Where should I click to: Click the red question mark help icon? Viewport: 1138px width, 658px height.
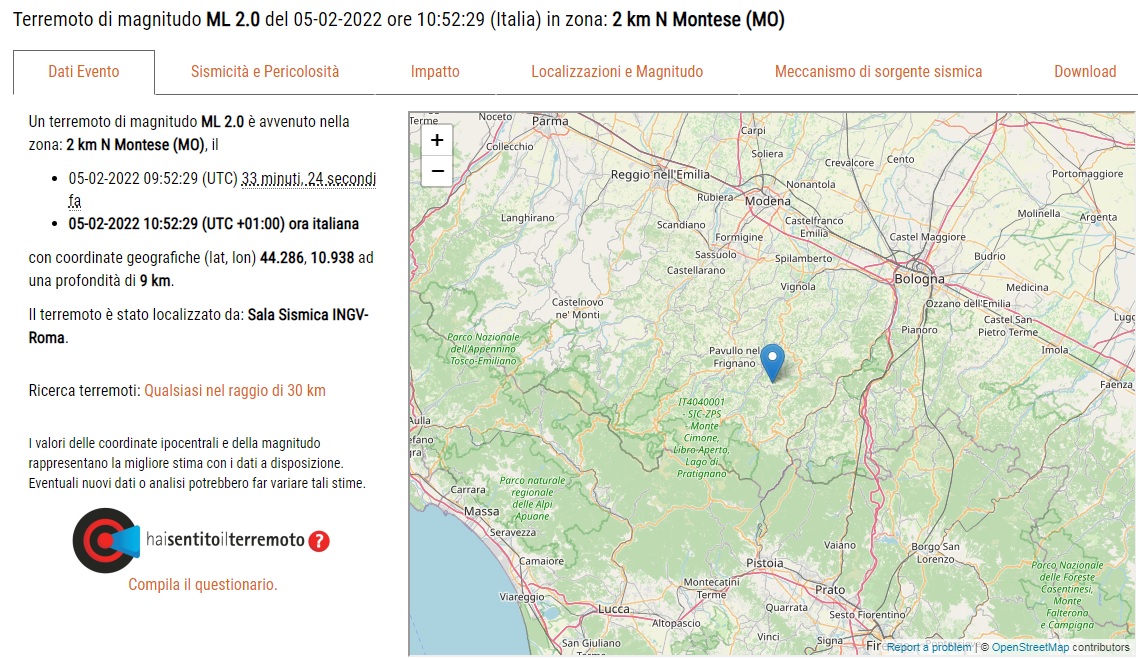[x=319, y=541]
